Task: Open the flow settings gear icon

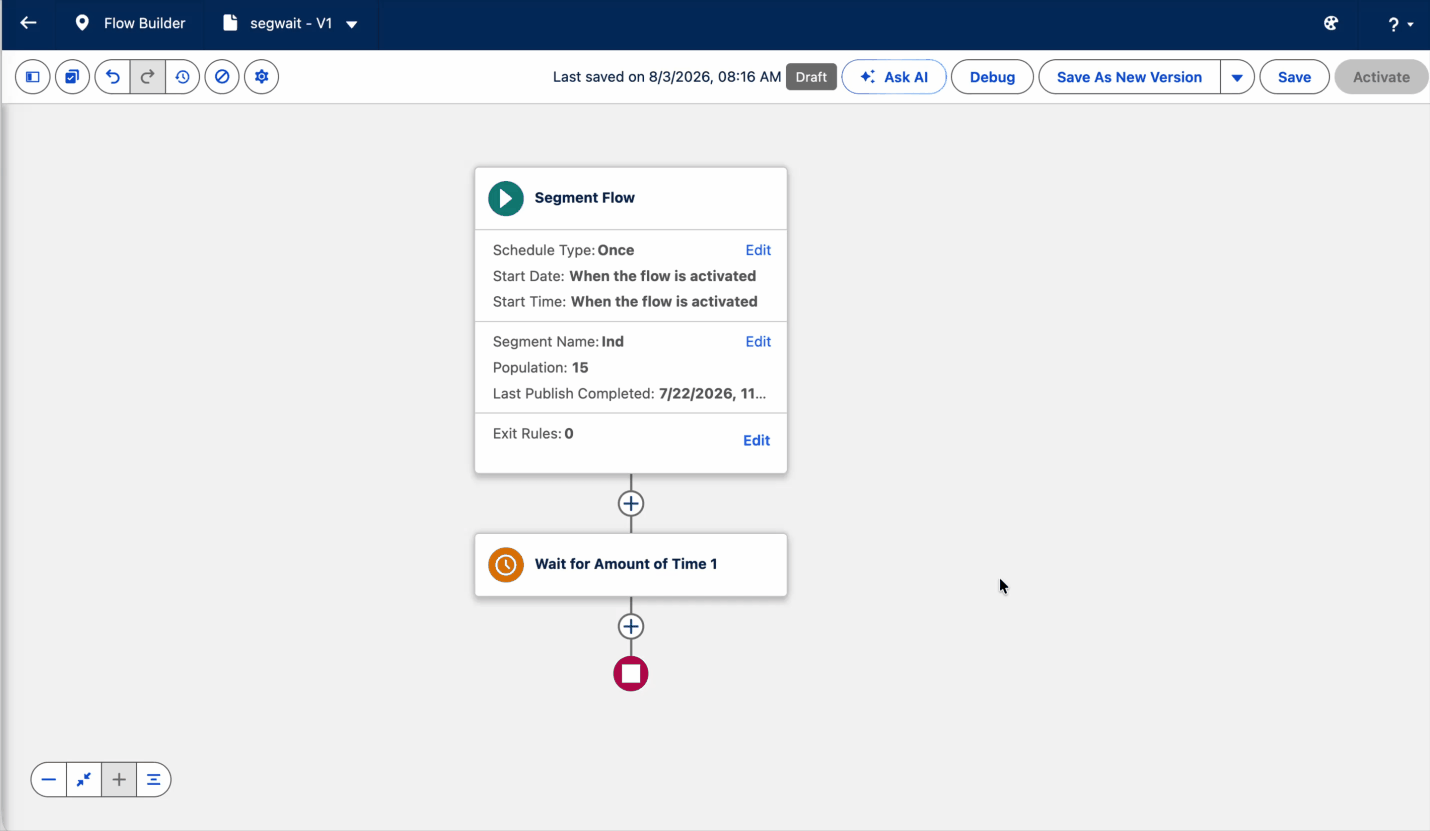Action: point(261,77)
